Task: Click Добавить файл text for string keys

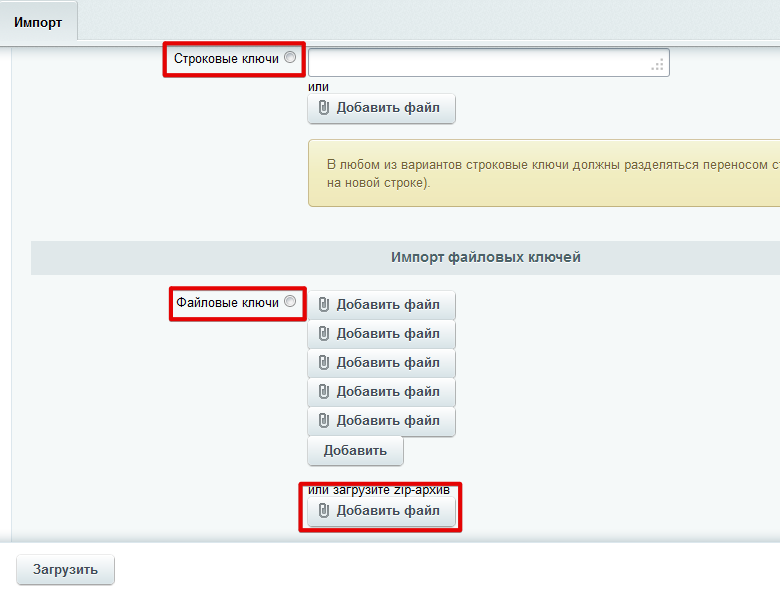Action: click(x=388, y=107)
